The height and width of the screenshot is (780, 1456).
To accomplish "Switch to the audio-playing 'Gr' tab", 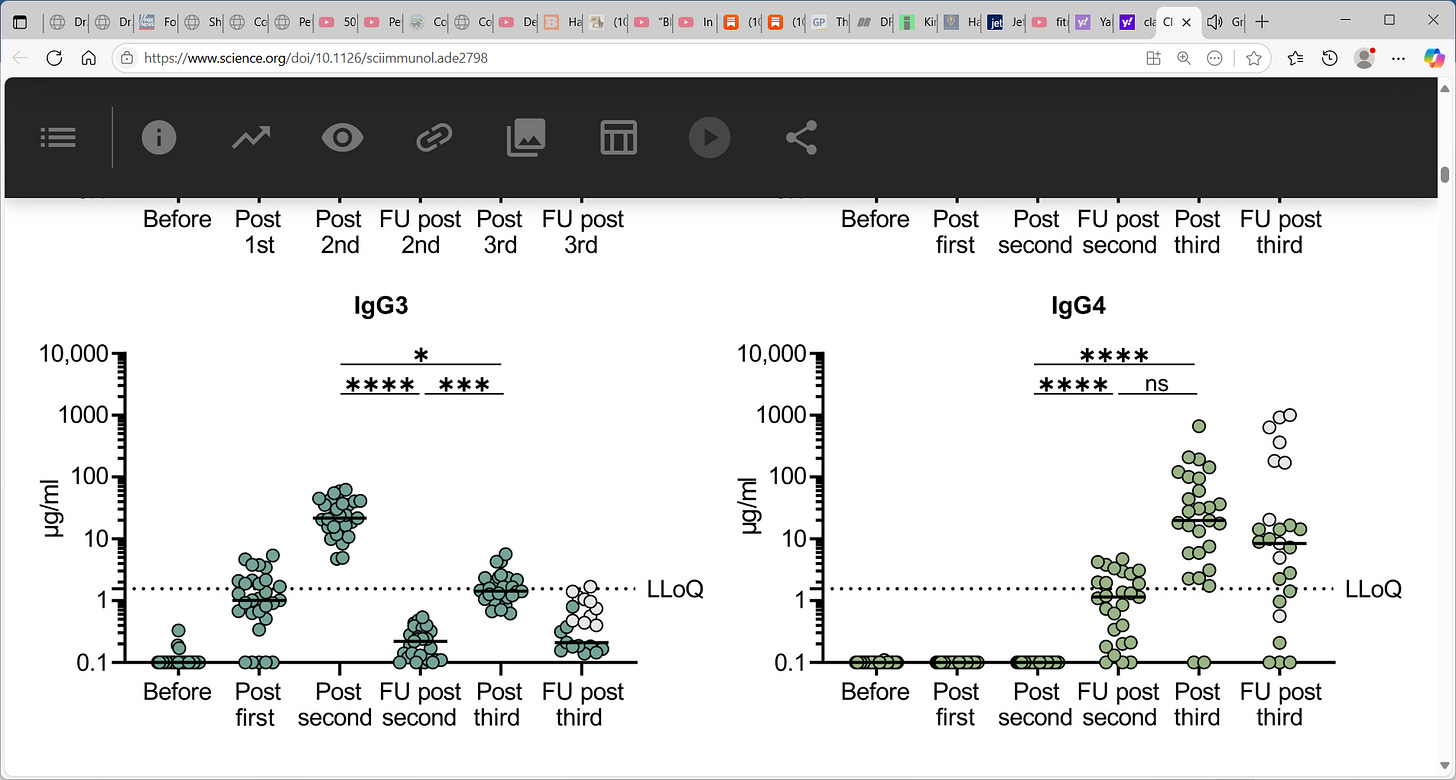I will click(x=1224, y=21).
